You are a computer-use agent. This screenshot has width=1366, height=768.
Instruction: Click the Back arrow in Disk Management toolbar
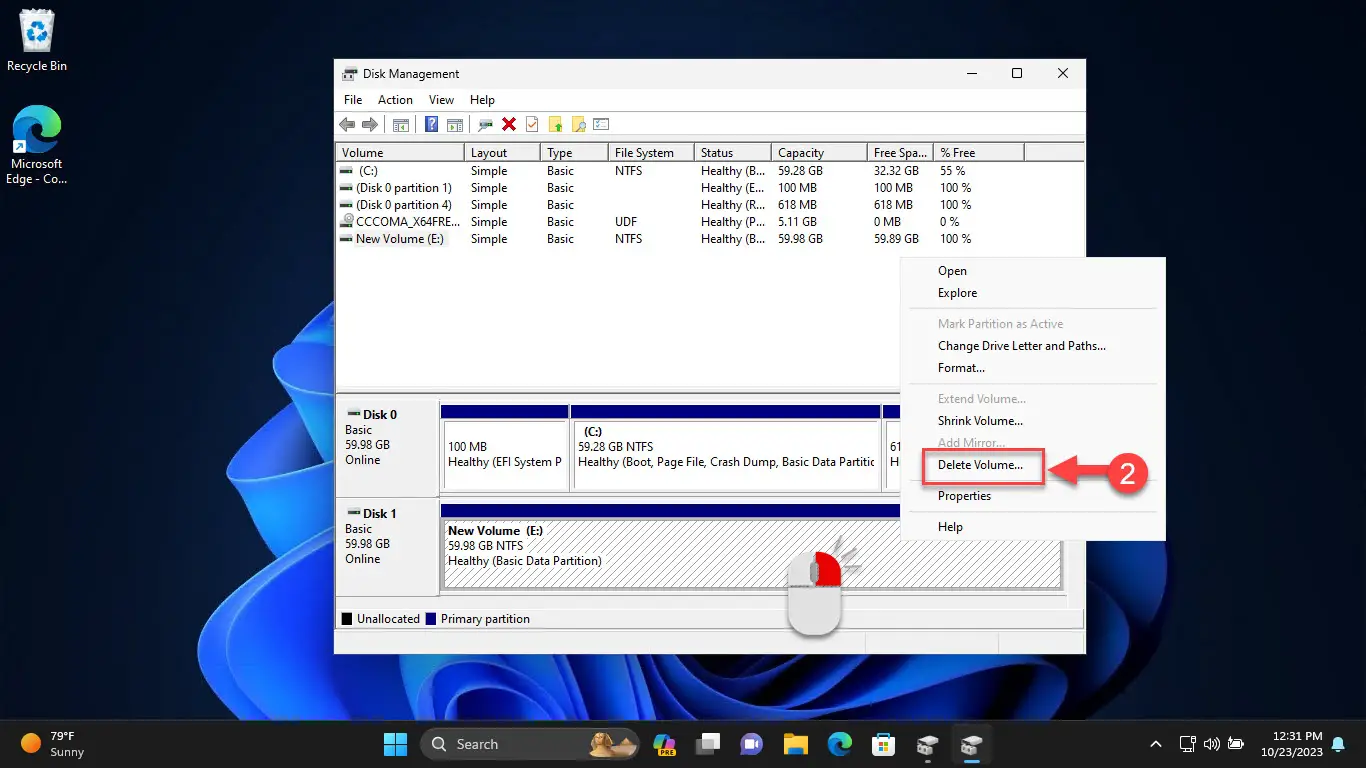[347, 125]
